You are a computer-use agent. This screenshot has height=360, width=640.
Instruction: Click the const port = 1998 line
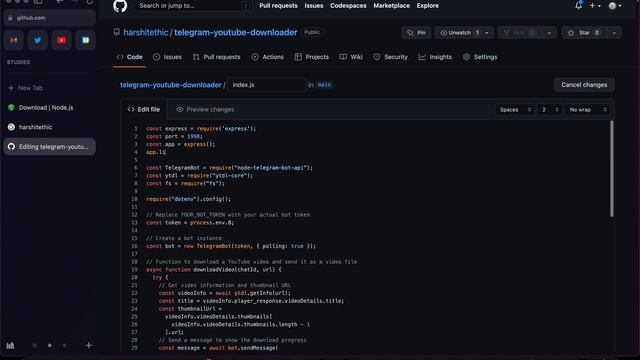click(174, 136)
